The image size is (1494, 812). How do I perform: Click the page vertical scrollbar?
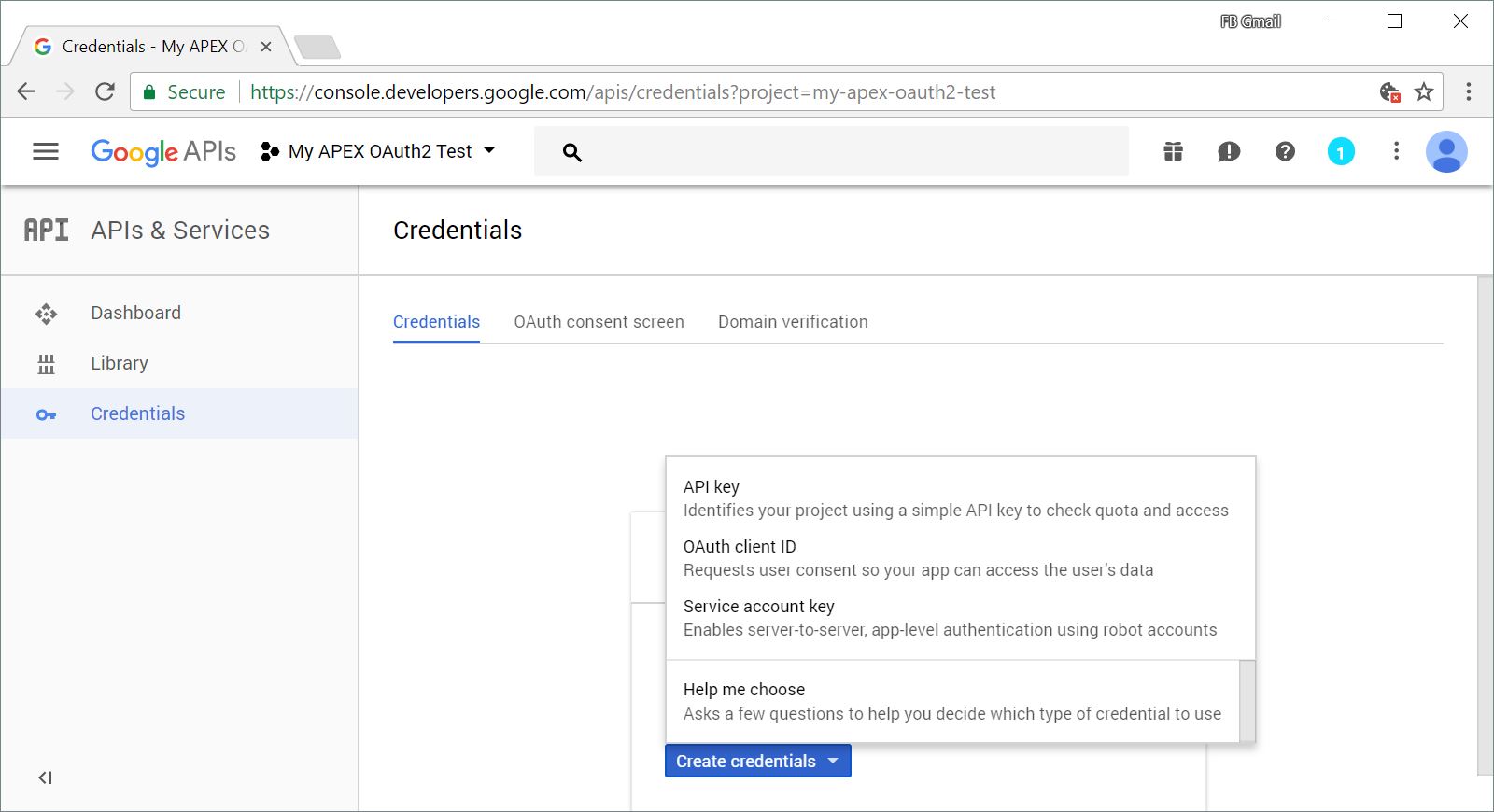point(1486,525)
